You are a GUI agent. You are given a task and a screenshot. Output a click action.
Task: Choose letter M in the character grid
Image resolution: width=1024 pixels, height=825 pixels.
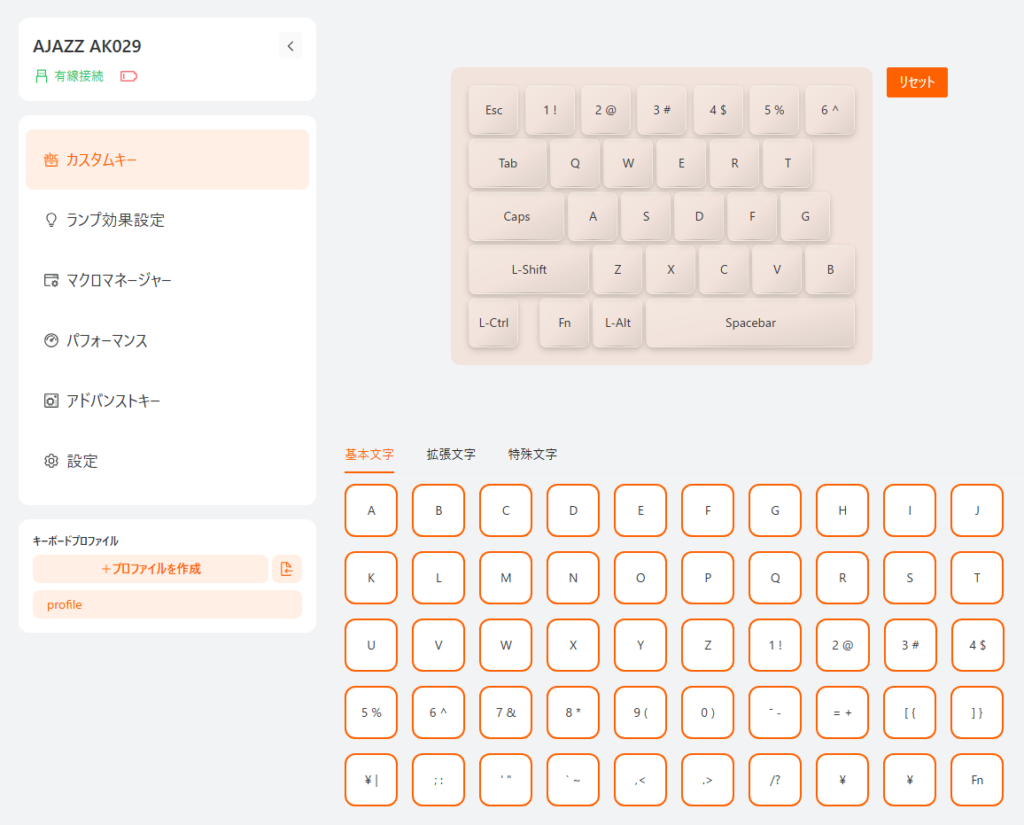point(505,577)
